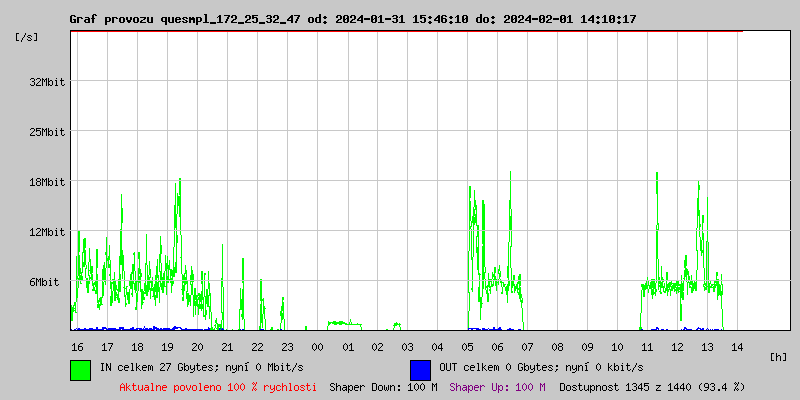Screen dimensions: 800x400
Task: Click the 00 midnight hour axis label
Action: tap(317, 346)
